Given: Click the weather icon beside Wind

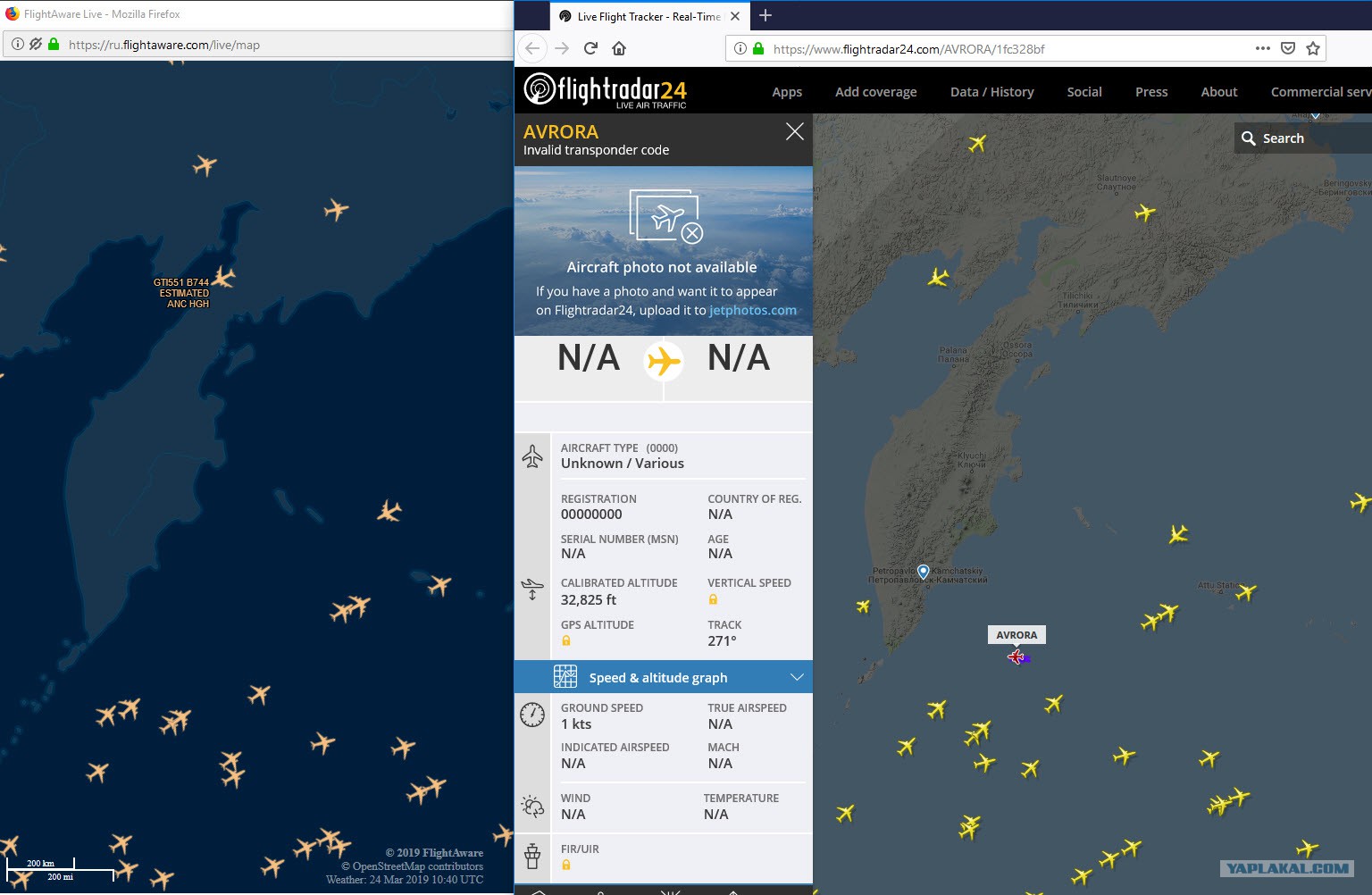Looking at the screenshot, I should pyautogui.click(x=532, y=807).
